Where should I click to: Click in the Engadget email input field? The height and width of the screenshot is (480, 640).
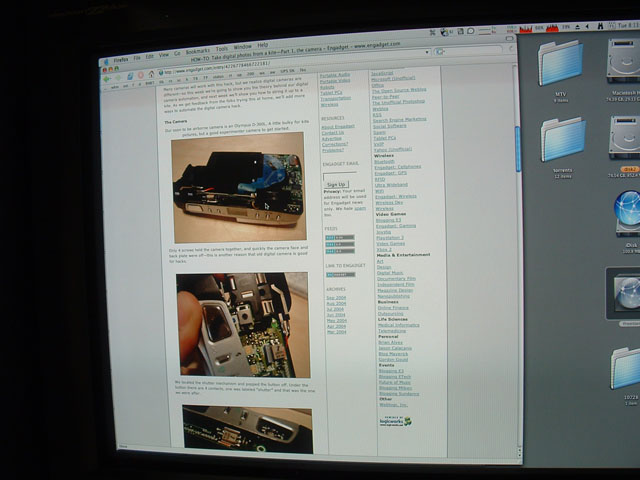[x=340, y=173]
